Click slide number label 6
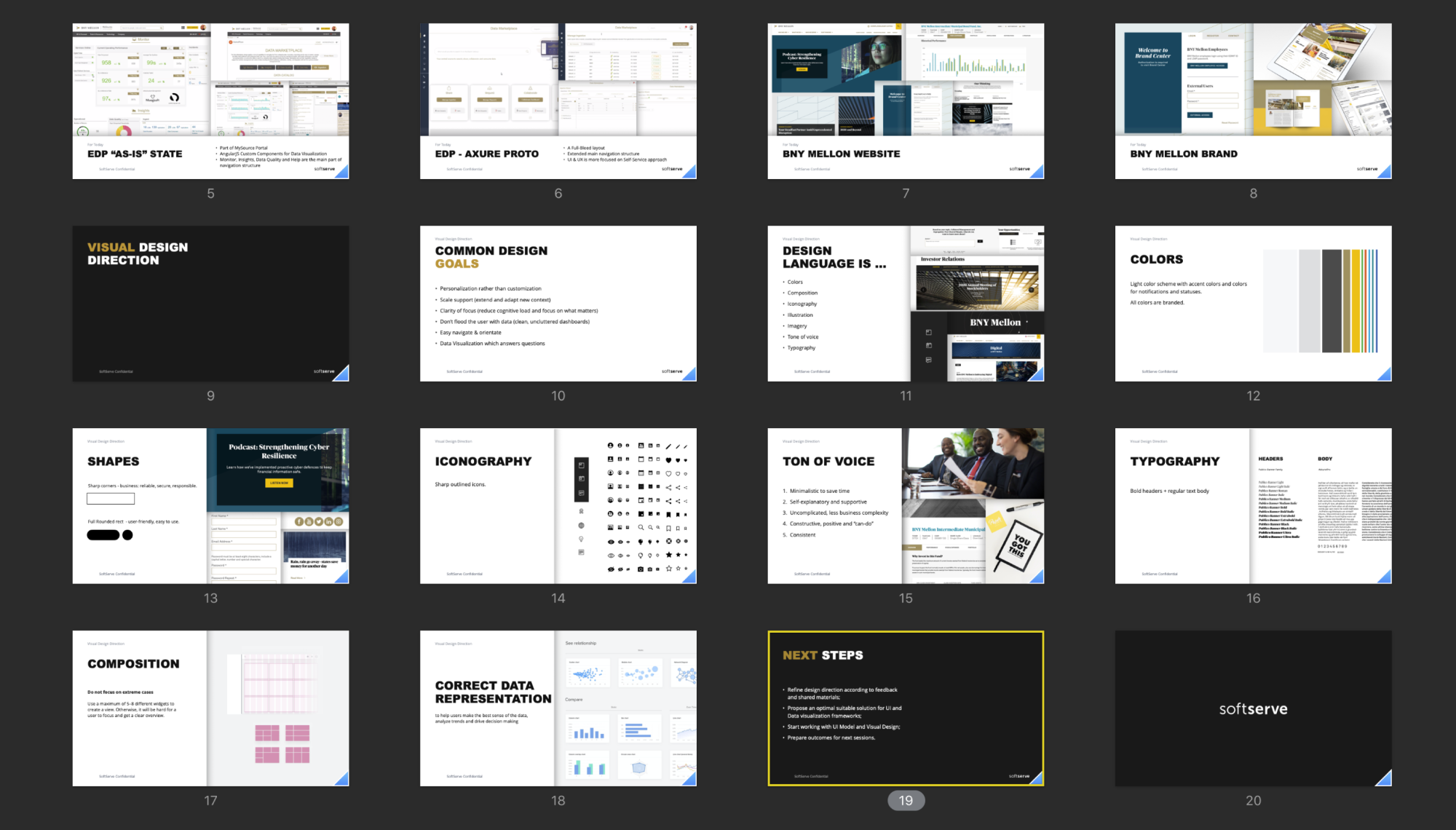1456x830 pixels. (558, 193)
